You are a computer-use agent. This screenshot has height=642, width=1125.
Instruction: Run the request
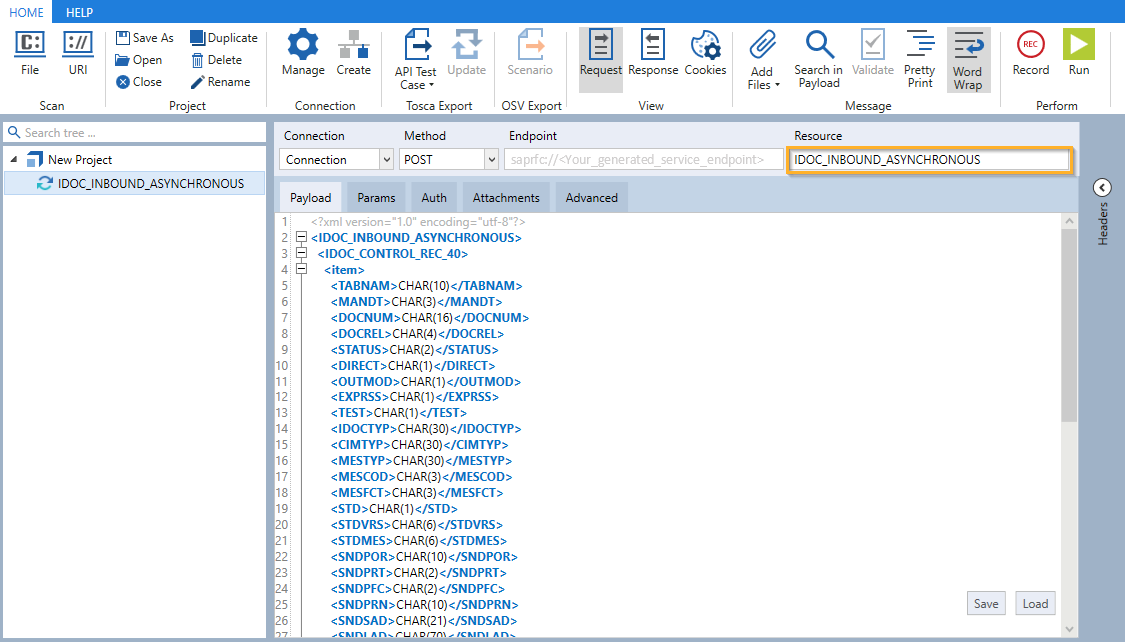[x=1078, y=46]
